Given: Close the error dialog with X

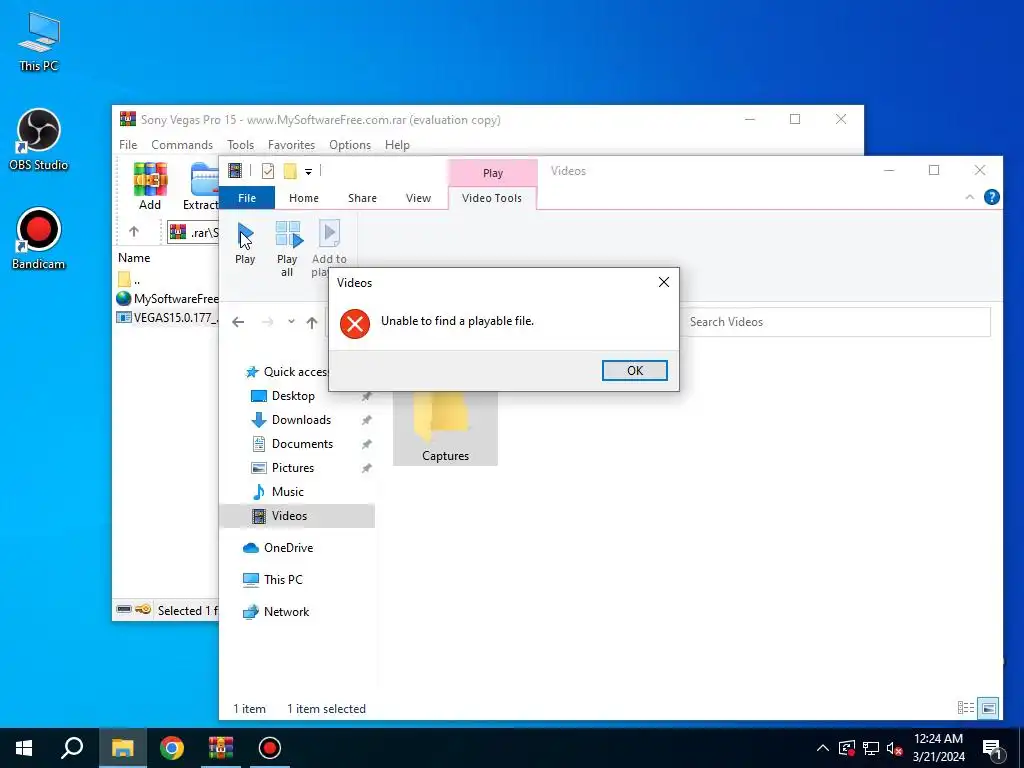Looking at the screenshot, I should pyautogui.click(x=664, y=282).
